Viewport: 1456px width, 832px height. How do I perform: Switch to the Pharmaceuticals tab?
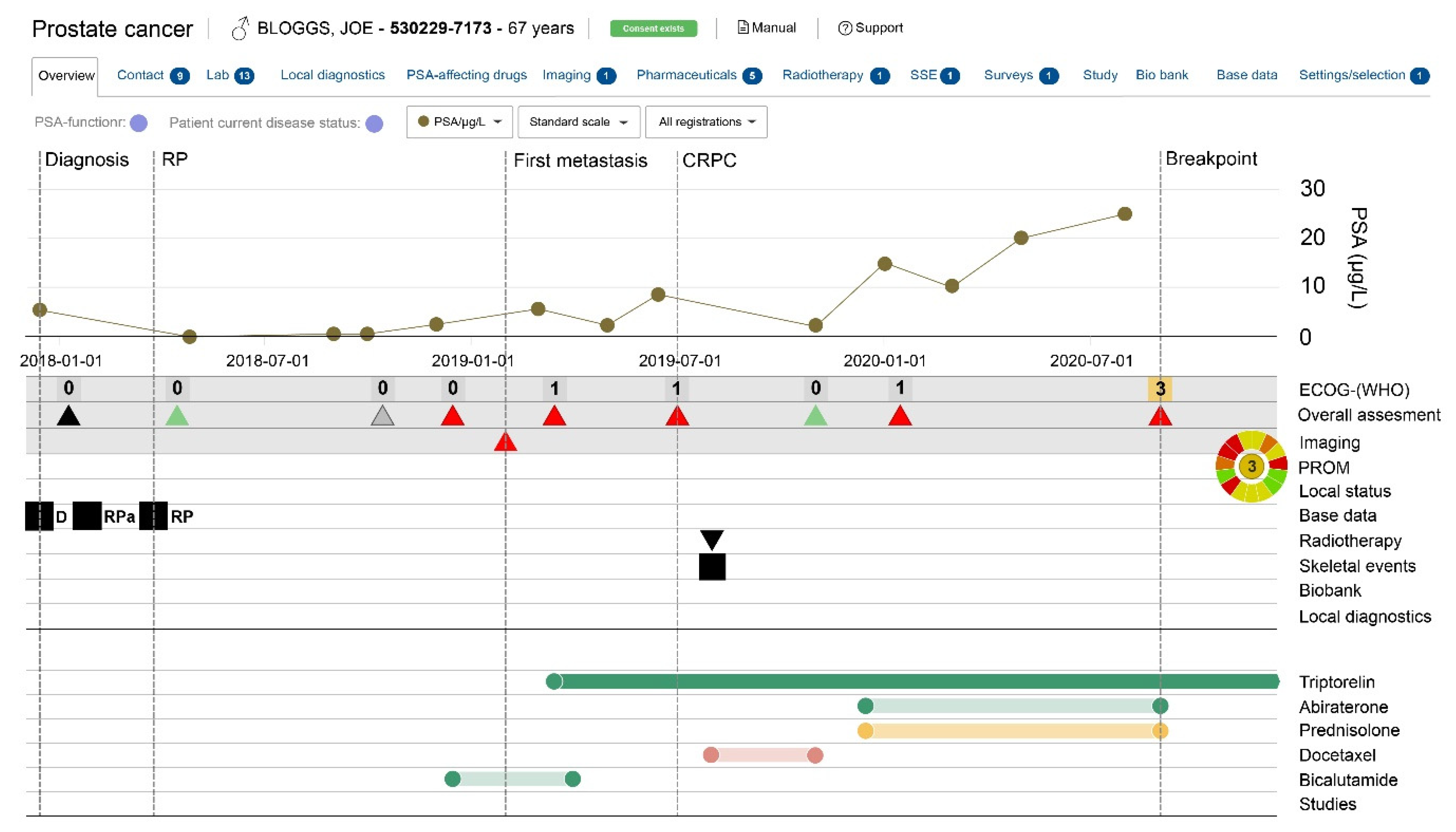(686, 75)
